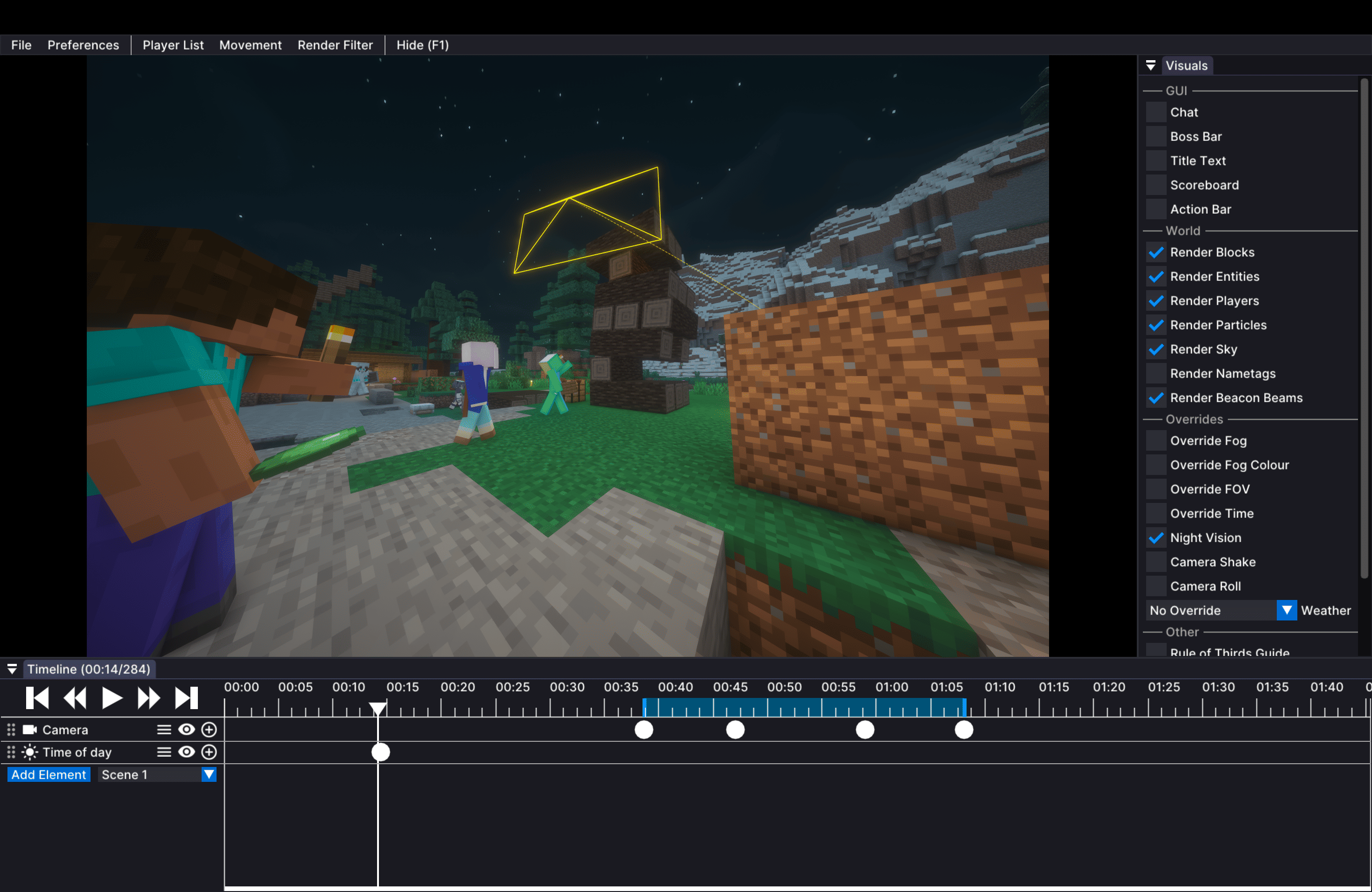Enable Camera Shake

1156,562
